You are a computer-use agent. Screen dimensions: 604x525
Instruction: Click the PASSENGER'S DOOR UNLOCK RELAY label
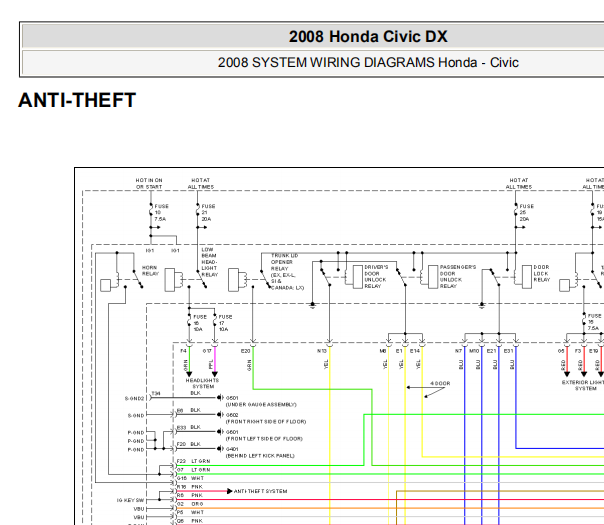458,277
